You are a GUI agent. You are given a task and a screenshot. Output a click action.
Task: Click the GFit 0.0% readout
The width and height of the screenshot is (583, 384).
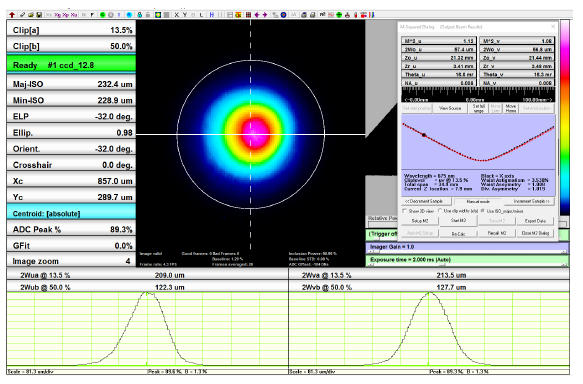pos(71,246)
